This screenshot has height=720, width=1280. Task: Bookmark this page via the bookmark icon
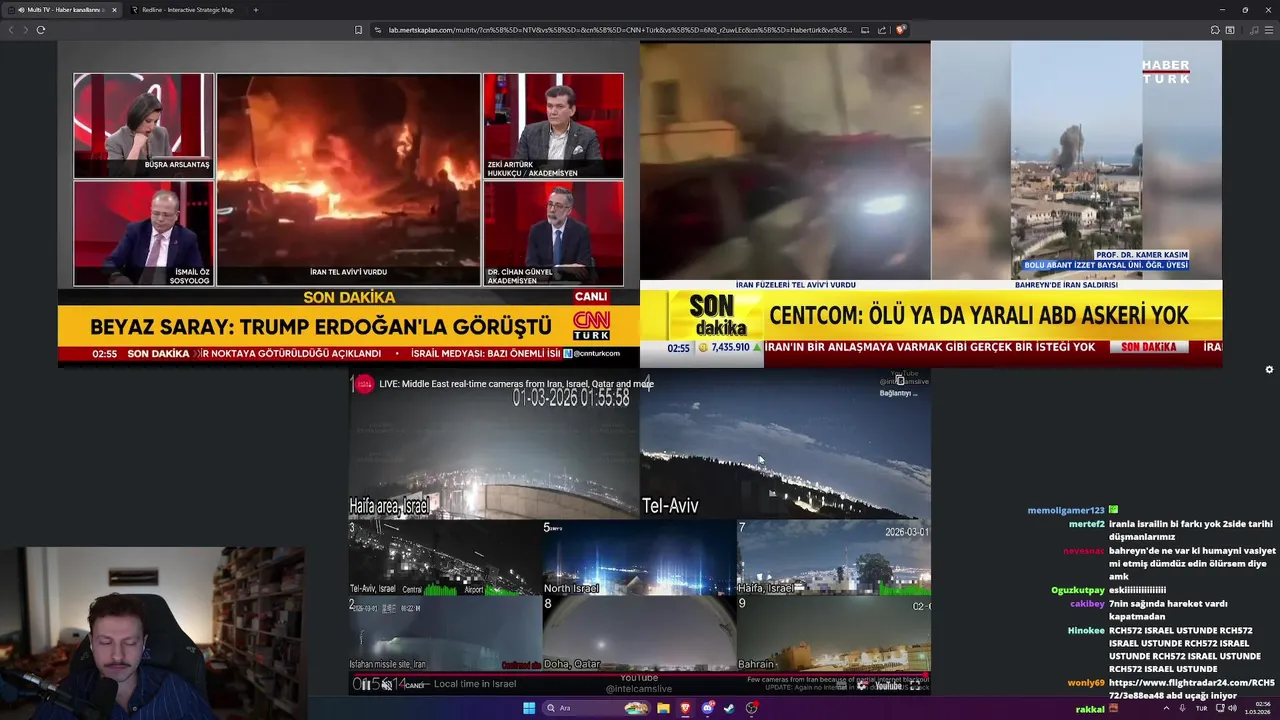click(x=358, y=30)
